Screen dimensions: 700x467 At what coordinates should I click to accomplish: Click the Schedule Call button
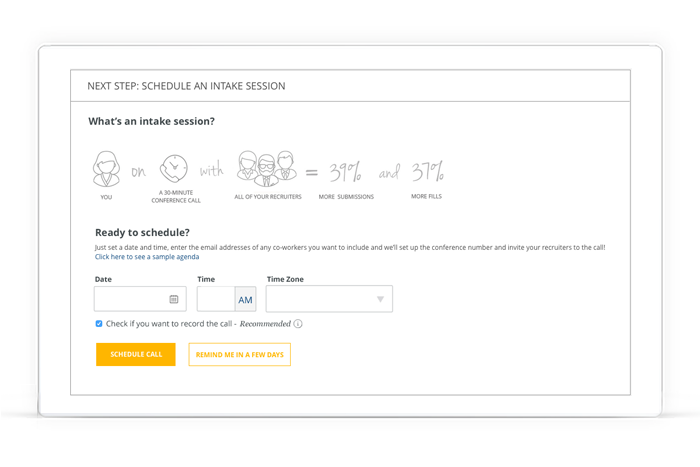click(x=136, y=354)
